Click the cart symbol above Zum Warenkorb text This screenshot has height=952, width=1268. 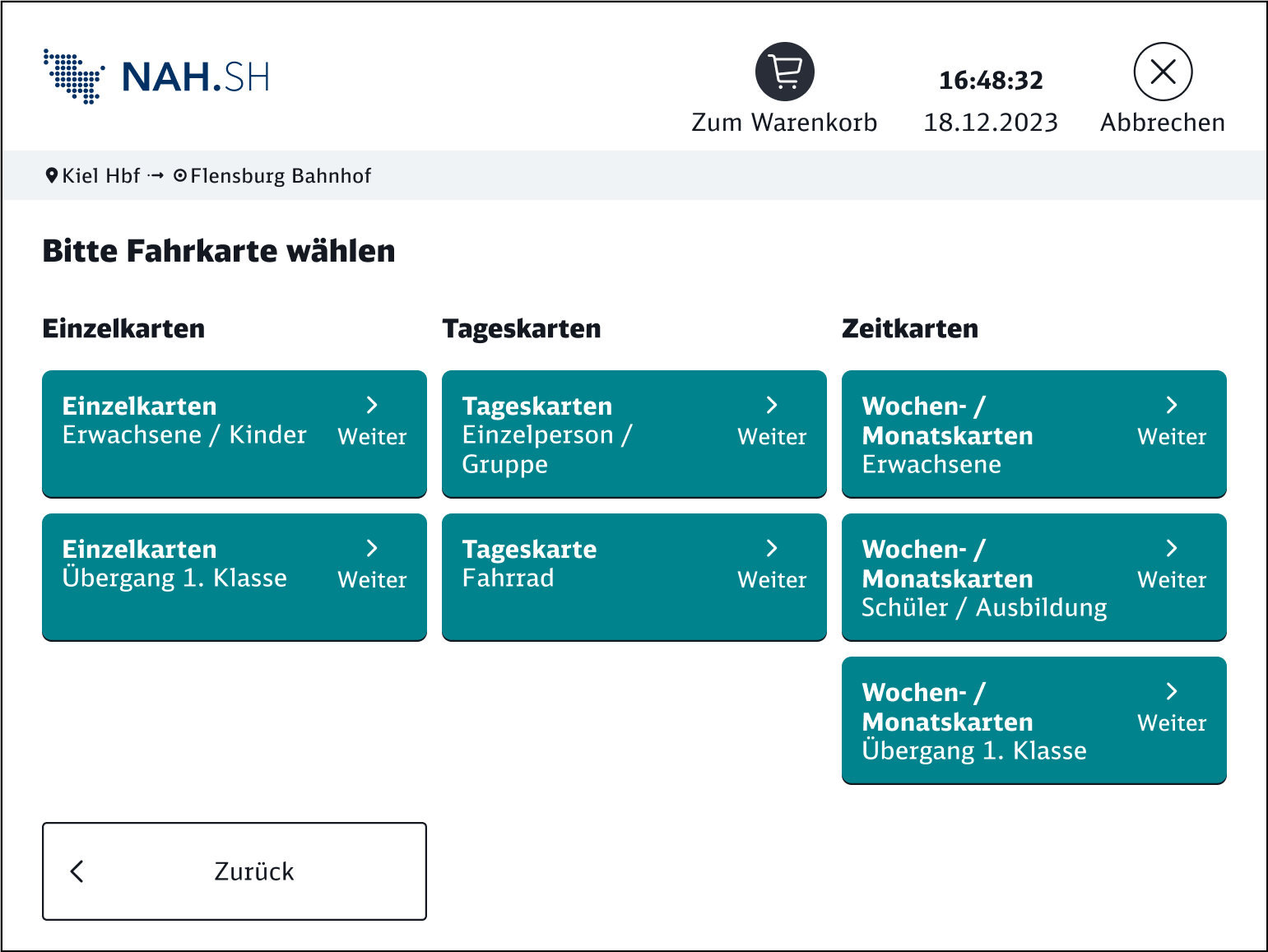(784, 72)
